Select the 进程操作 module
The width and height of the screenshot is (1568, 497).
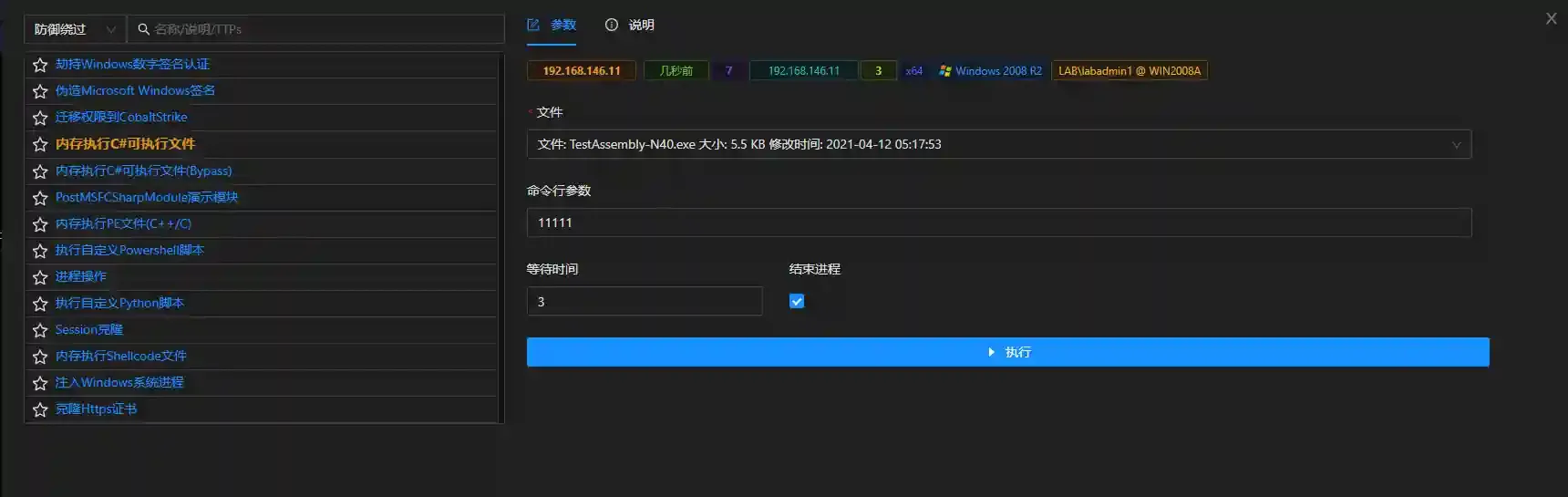(80, 276)
